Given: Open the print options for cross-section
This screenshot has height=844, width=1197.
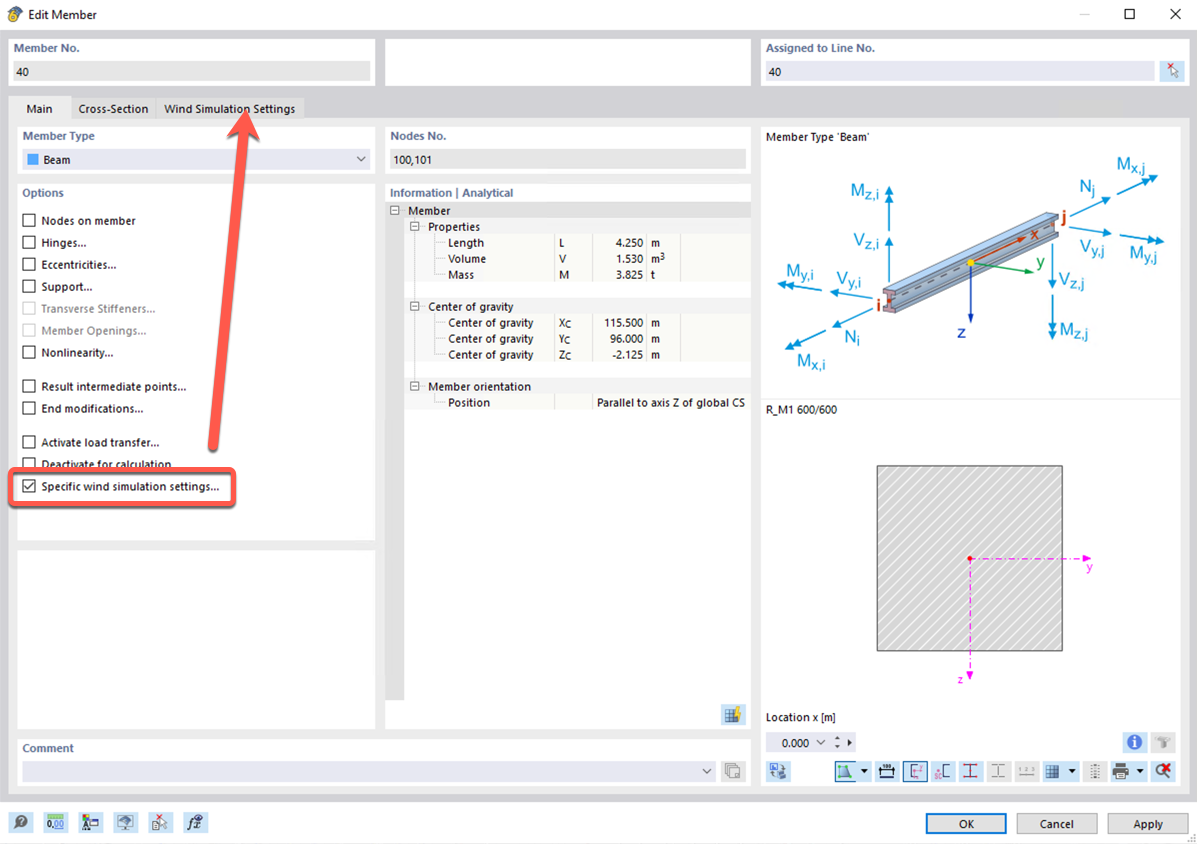Looking at the screenshot, I should point(1120,770).
